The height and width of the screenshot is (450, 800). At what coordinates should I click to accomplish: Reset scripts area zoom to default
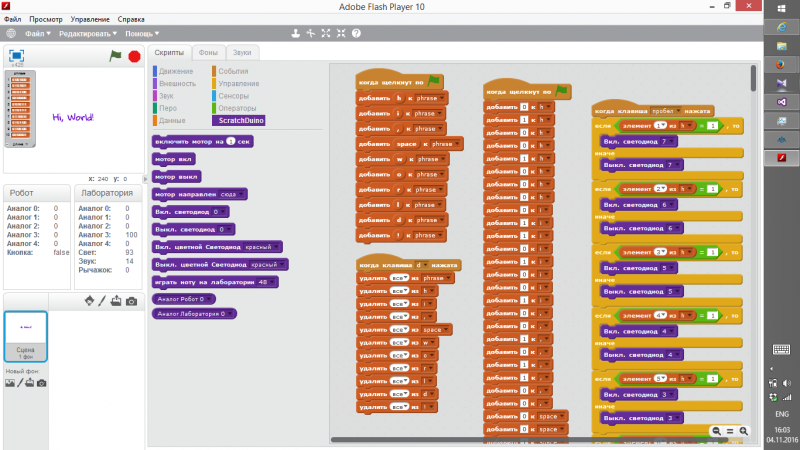[x=730, y=431]
